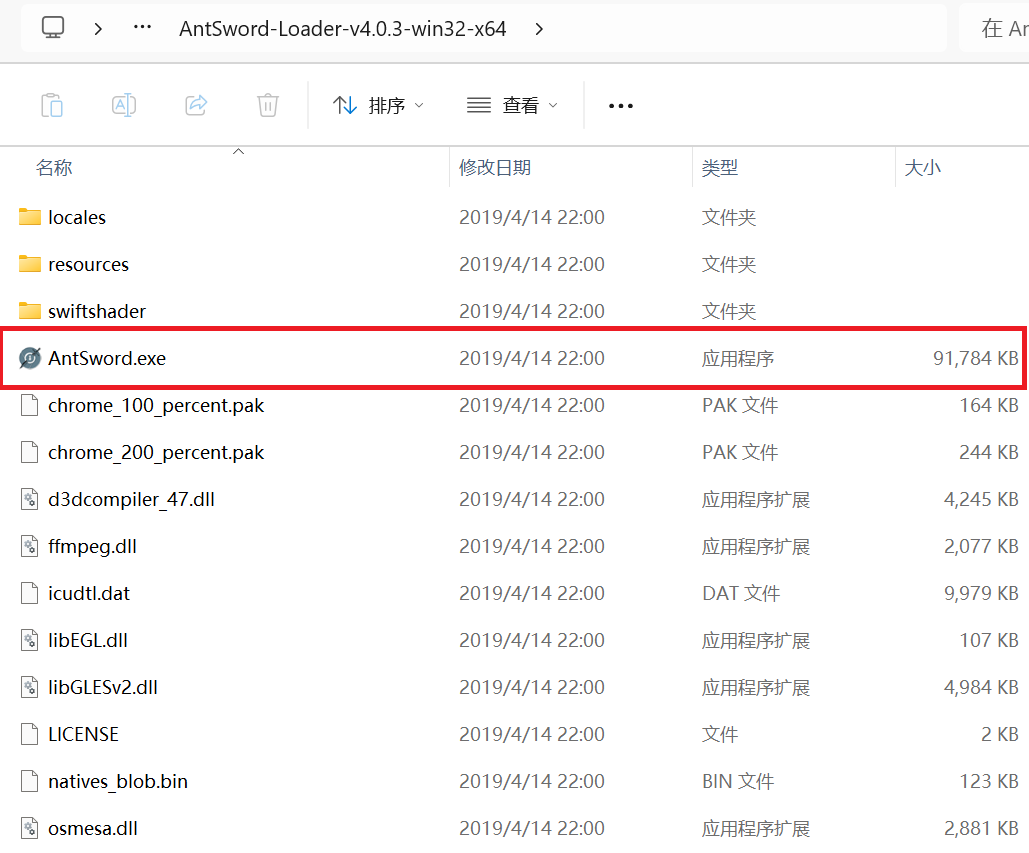The width and height of the screenshot is (1029, 853).
Task: Click the 164 KB size of chrome_100_percent.pak
Action: 989,406
